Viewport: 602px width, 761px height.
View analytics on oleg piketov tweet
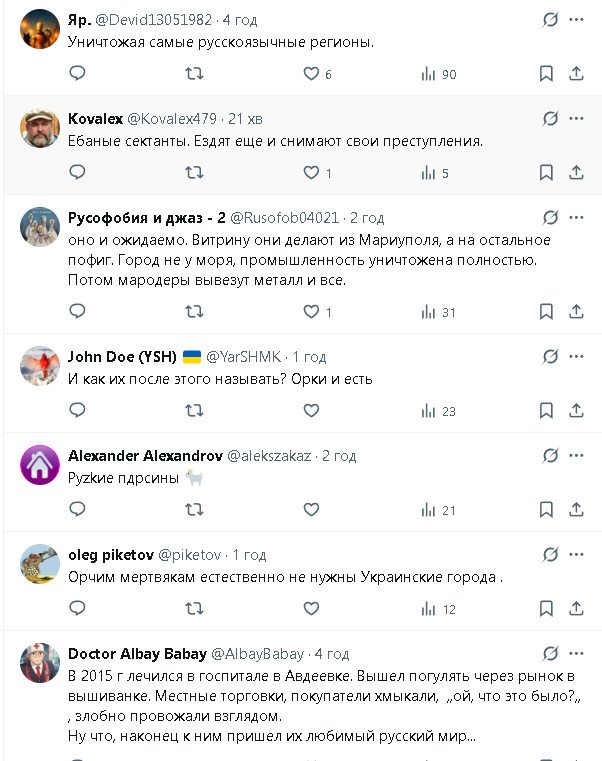point(429,608)
